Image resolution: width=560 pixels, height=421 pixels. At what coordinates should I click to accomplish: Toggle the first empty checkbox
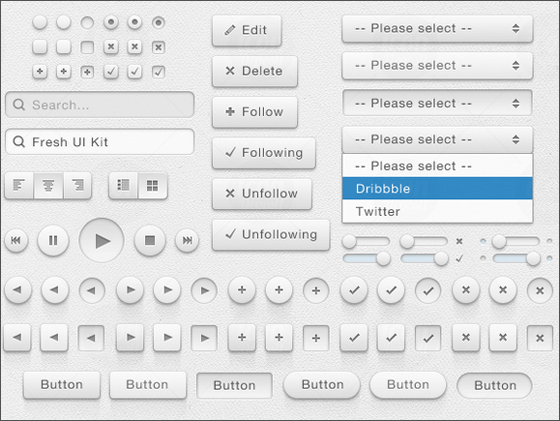40,47
